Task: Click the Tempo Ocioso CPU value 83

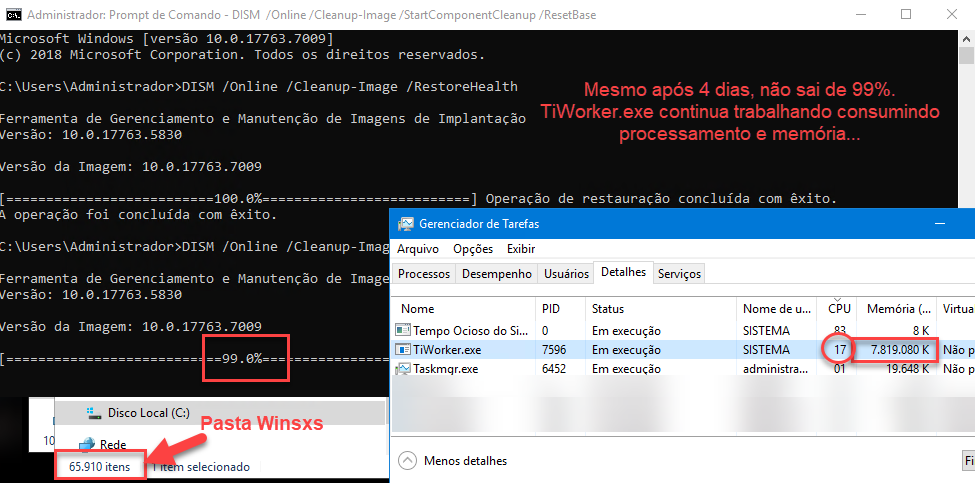Action: [839, 331]
